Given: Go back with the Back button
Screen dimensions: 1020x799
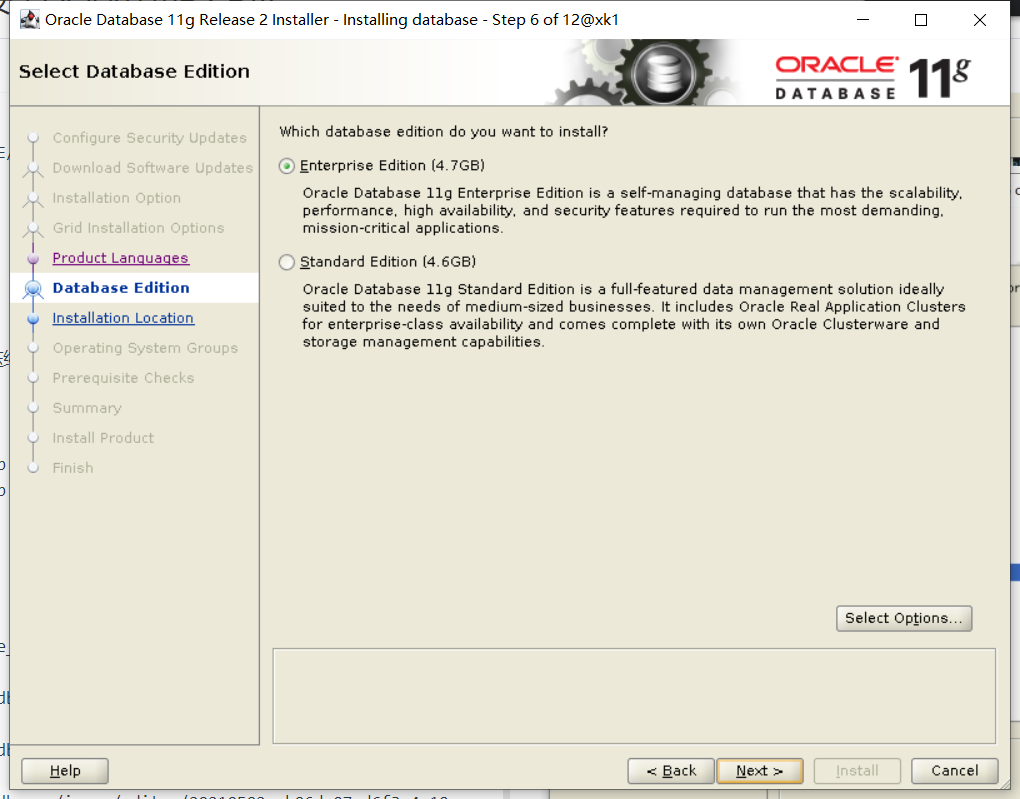Looking at the screenshot, I should tap(671, 771).
